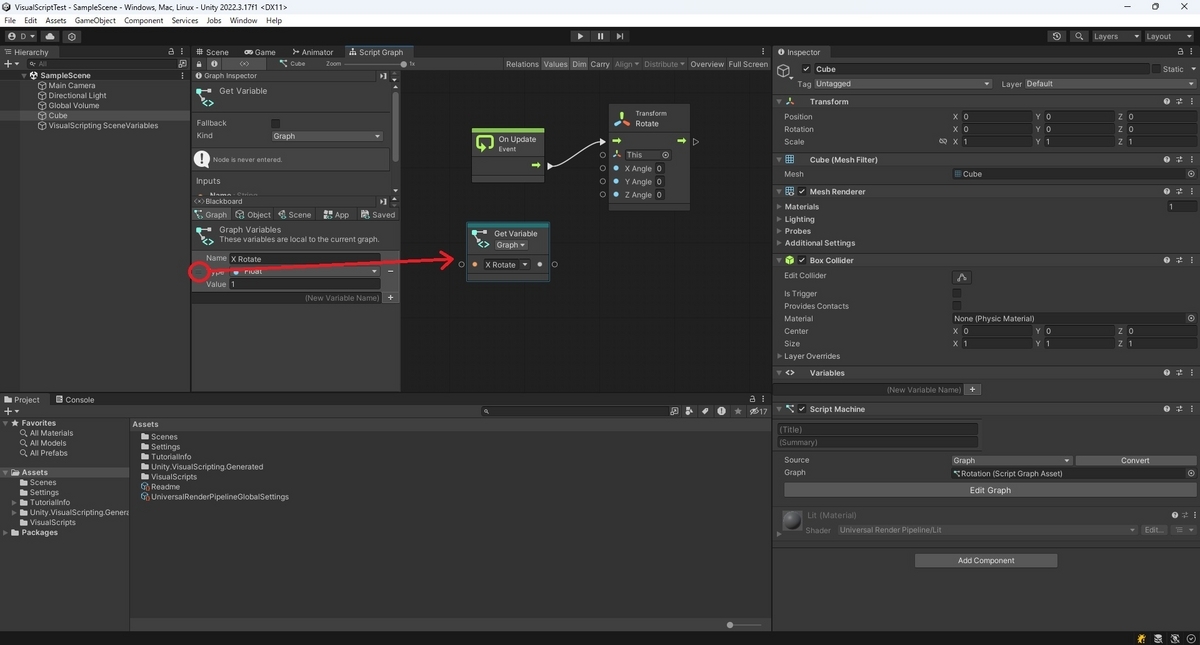Open the GameObject menu
Image resolution: width=1200 pixels, height=645 pixels.
(x=95, y=20)
